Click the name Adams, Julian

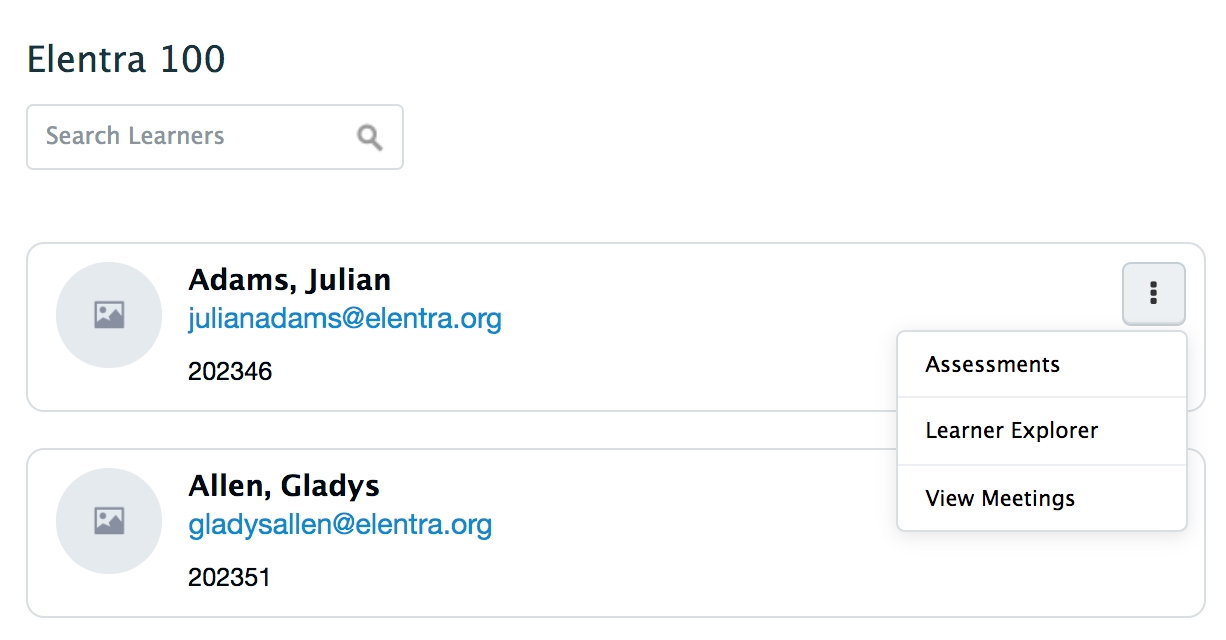(289, 279)
